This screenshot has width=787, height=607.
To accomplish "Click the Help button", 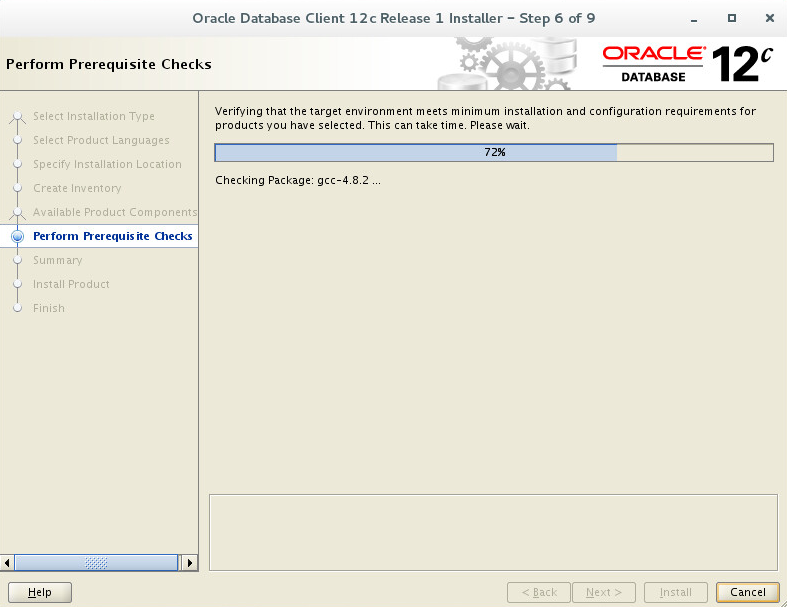I will (x=40, y=592).
